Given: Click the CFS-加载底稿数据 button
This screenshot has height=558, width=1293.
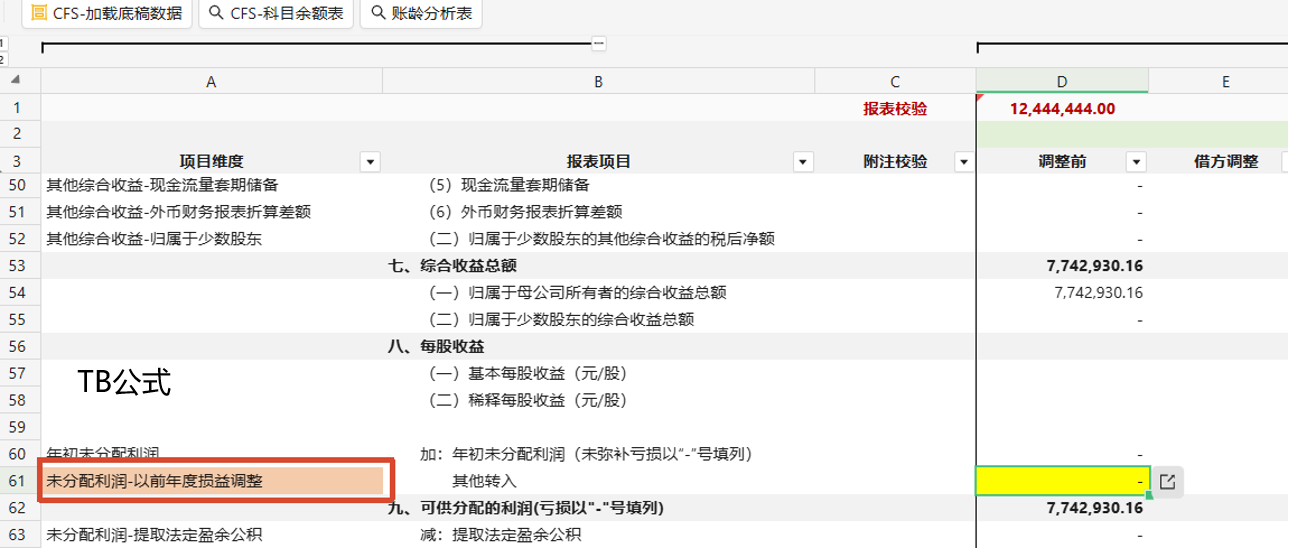Looking at the screenshot, I should 106,14.
